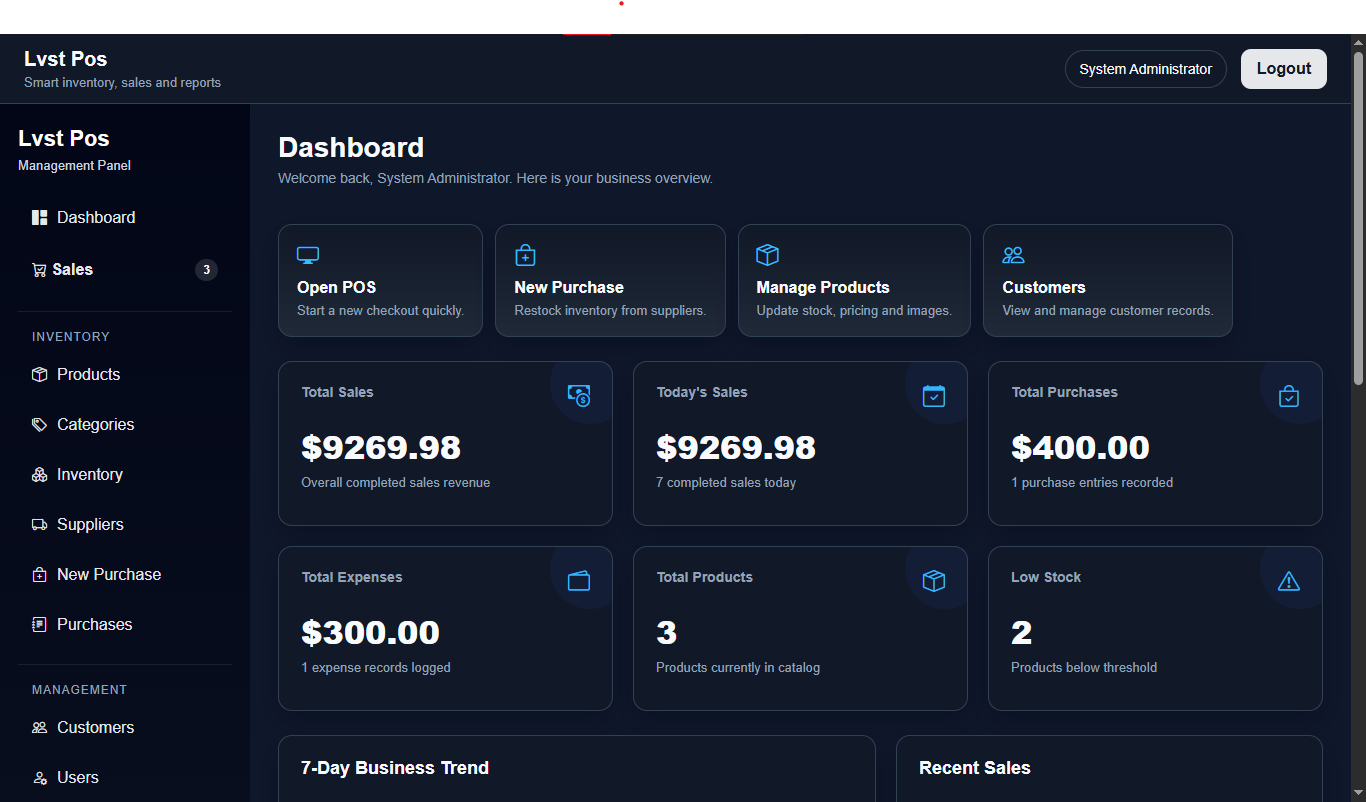1366x802 pixels.
Task: Click the Total Products box icon
Action: point(933,580)
